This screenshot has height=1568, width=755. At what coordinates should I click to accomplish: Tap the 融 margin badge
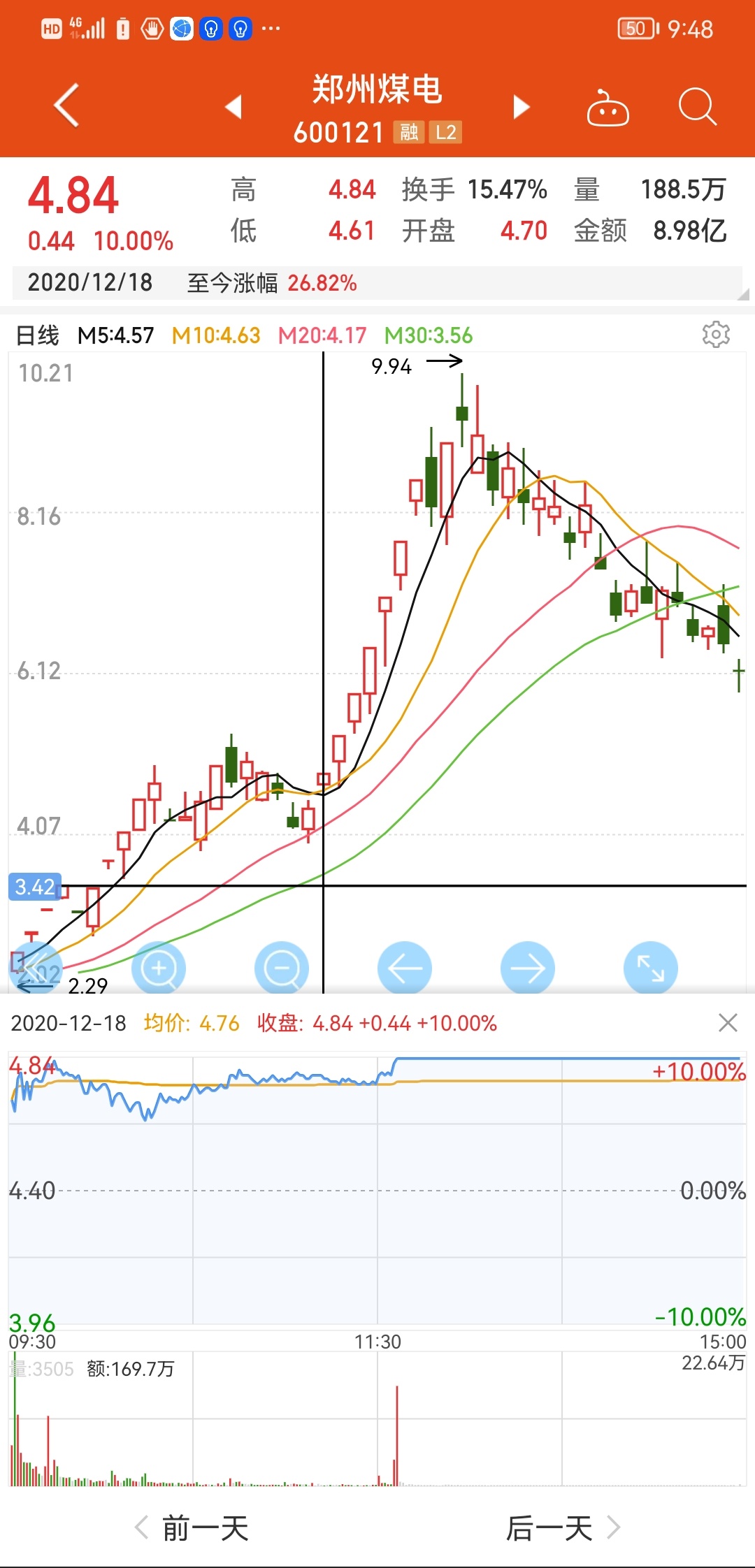(x=409, y=132)
